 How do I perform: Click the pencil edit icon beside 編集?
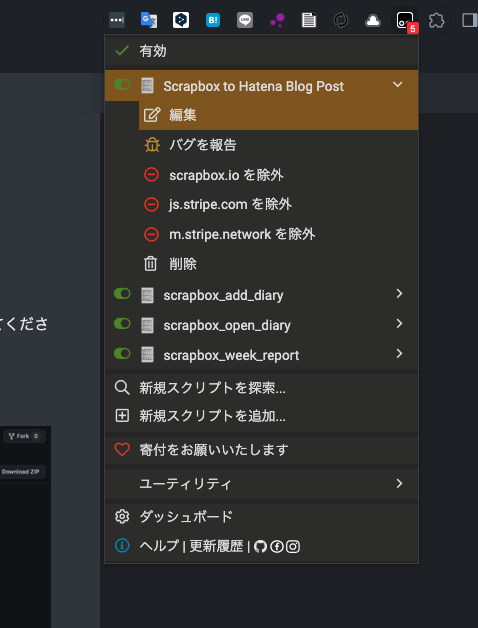(x=151, y=115)
